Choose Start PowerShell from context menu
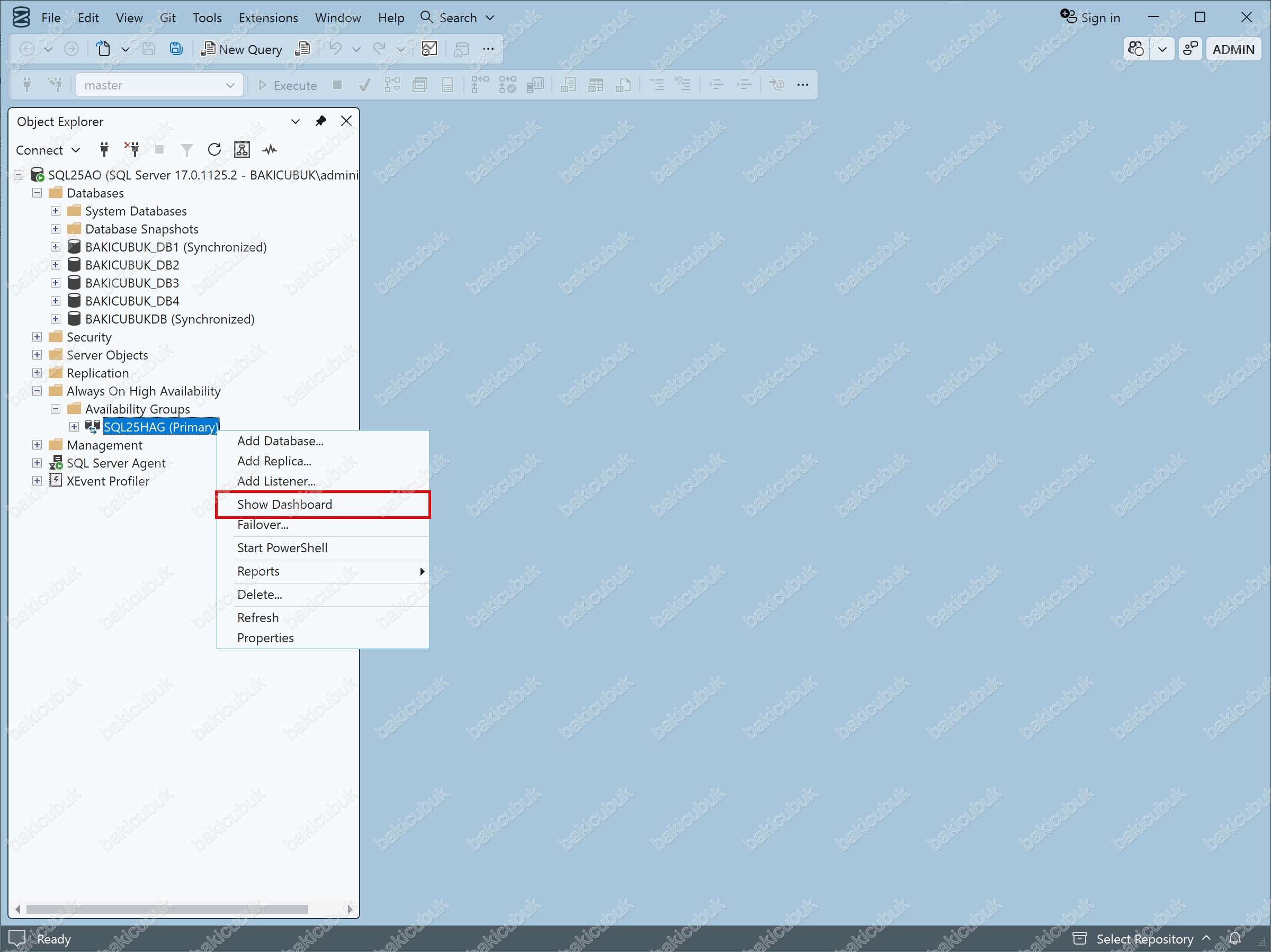 point(323,547)
